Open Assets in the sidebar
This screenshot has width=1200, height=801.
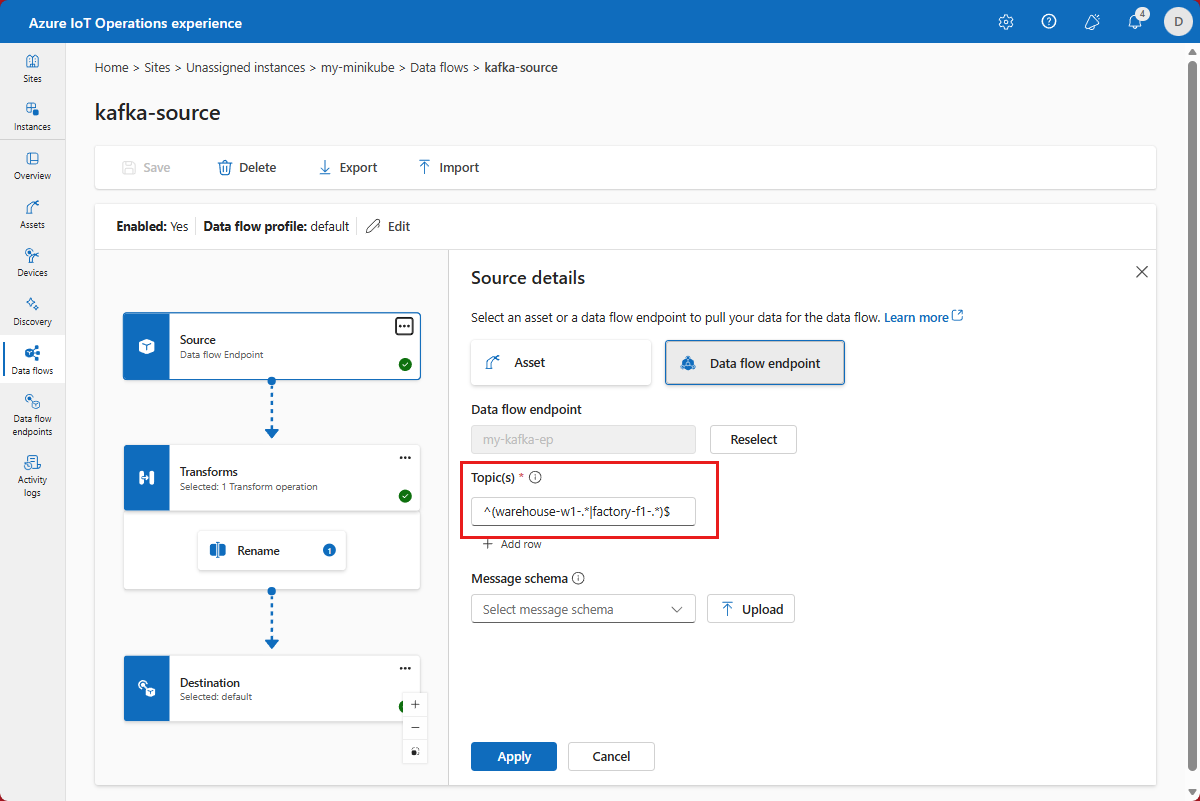click(32, 214)
